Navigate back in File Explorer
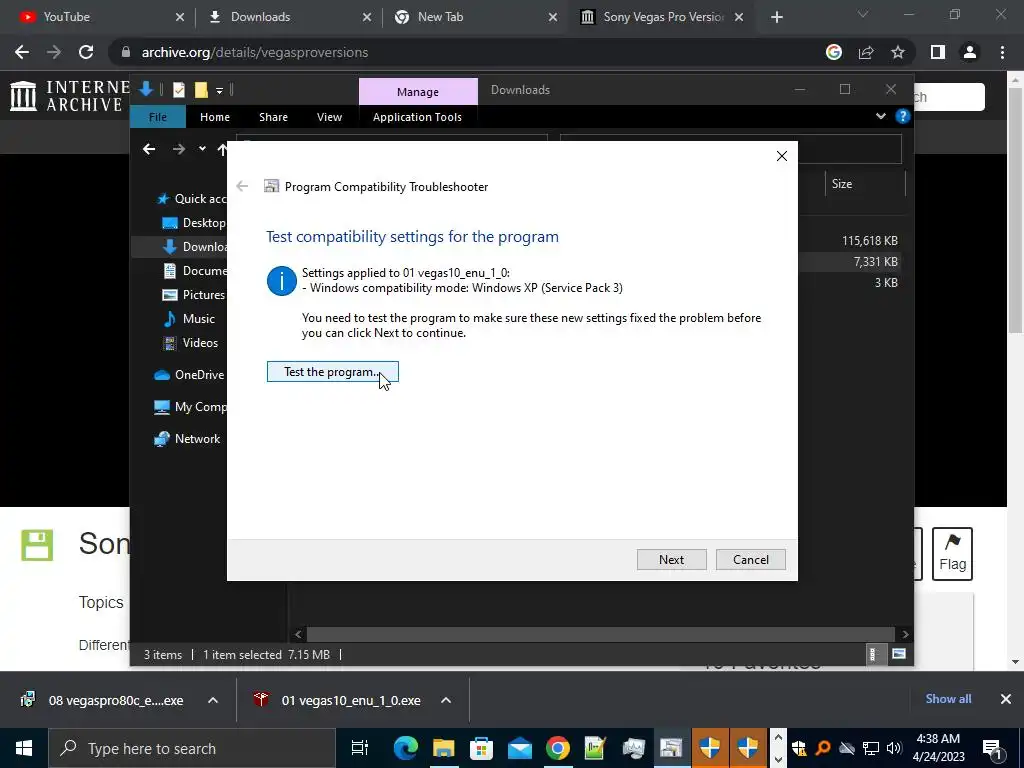This screenshot has height=768, width=1024. coord(149,149)
